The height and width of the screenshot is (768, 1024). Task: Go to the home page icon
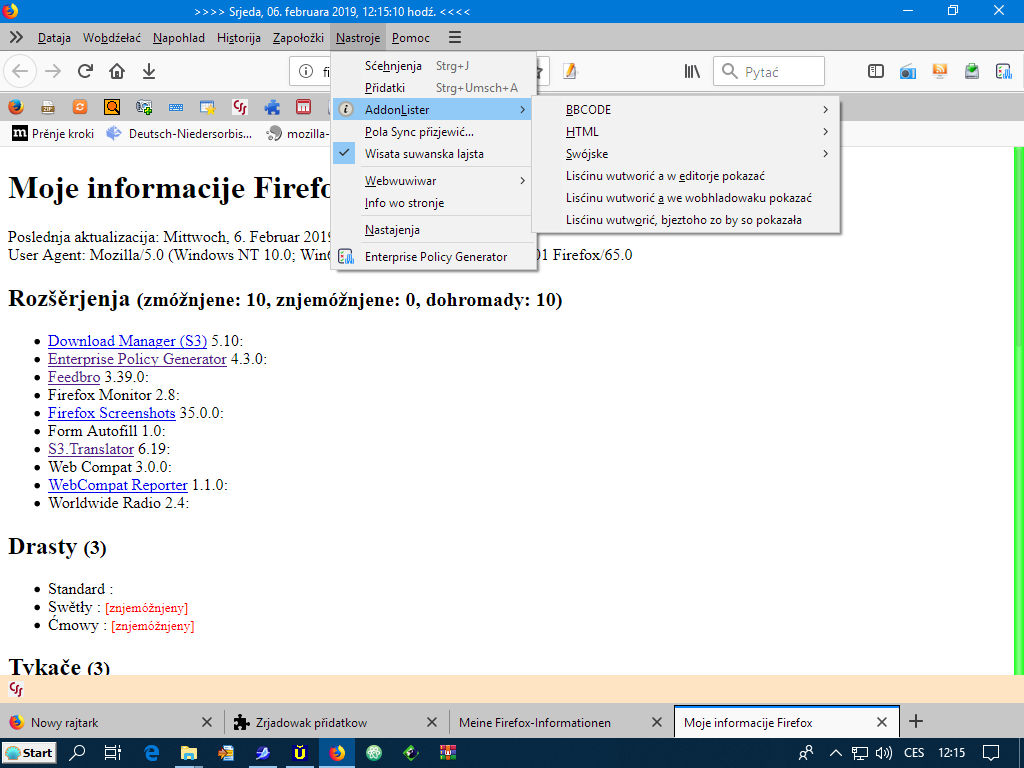(x=117, y=71)
